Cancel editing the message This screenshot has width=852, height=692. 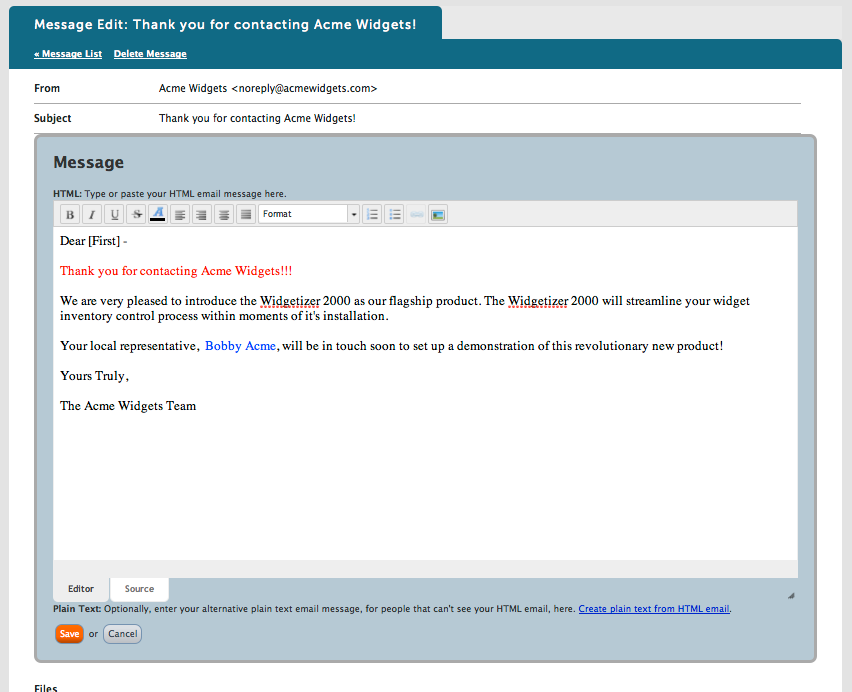pos(122,634)
